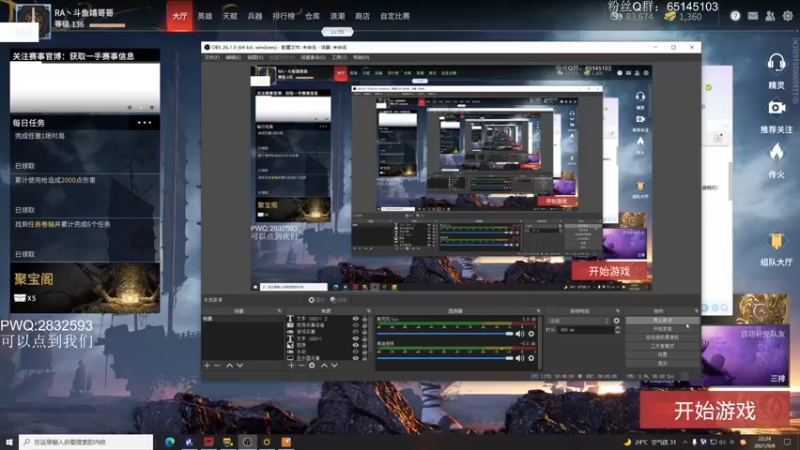Screen dimensions: 800x450
Task: Pop out the 转场特效 dock panel icon
Action: [x=617, y=311]
